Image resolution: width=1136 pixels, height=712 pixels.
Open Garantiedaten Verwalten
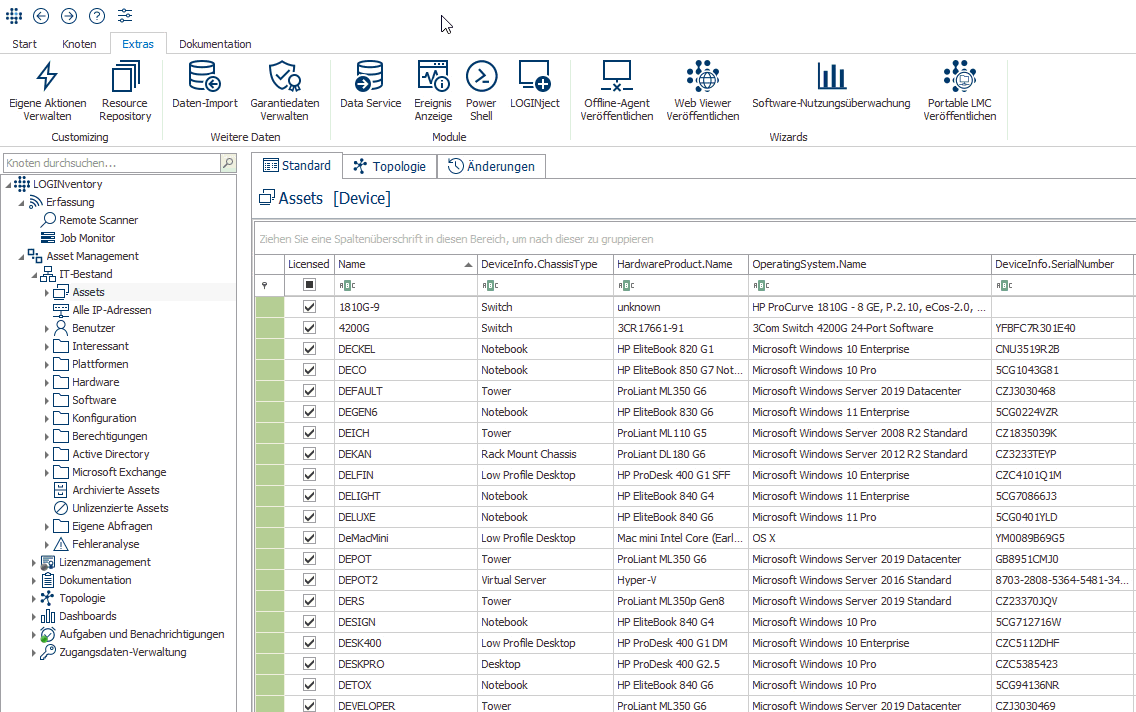(285, 91)
